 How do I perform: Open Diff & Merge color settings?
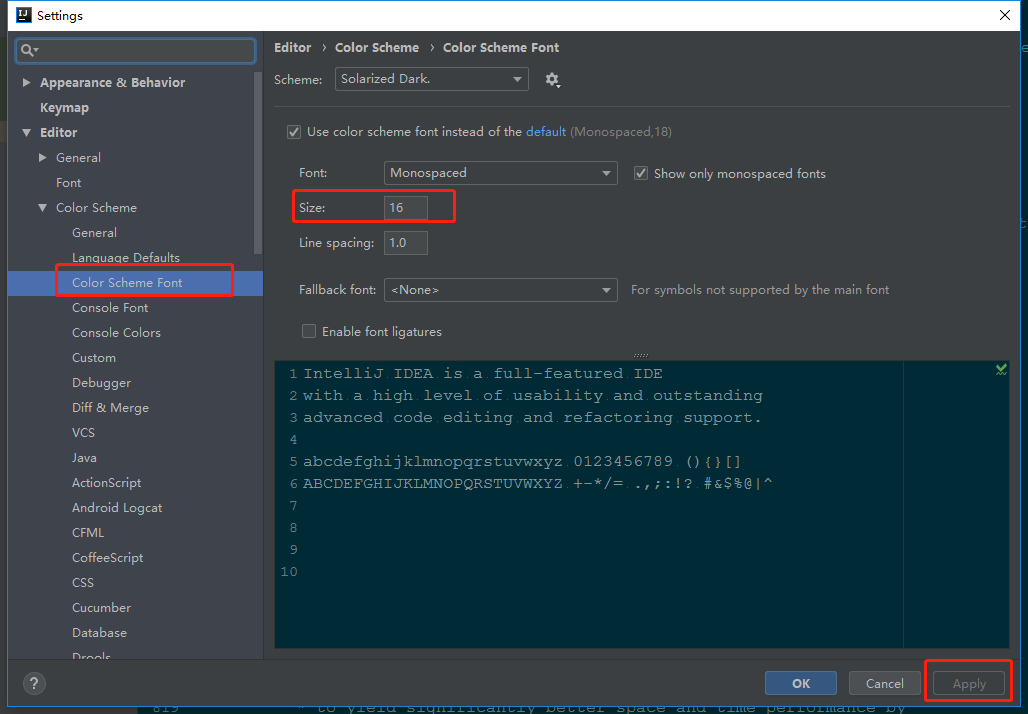tap(110, 408)
